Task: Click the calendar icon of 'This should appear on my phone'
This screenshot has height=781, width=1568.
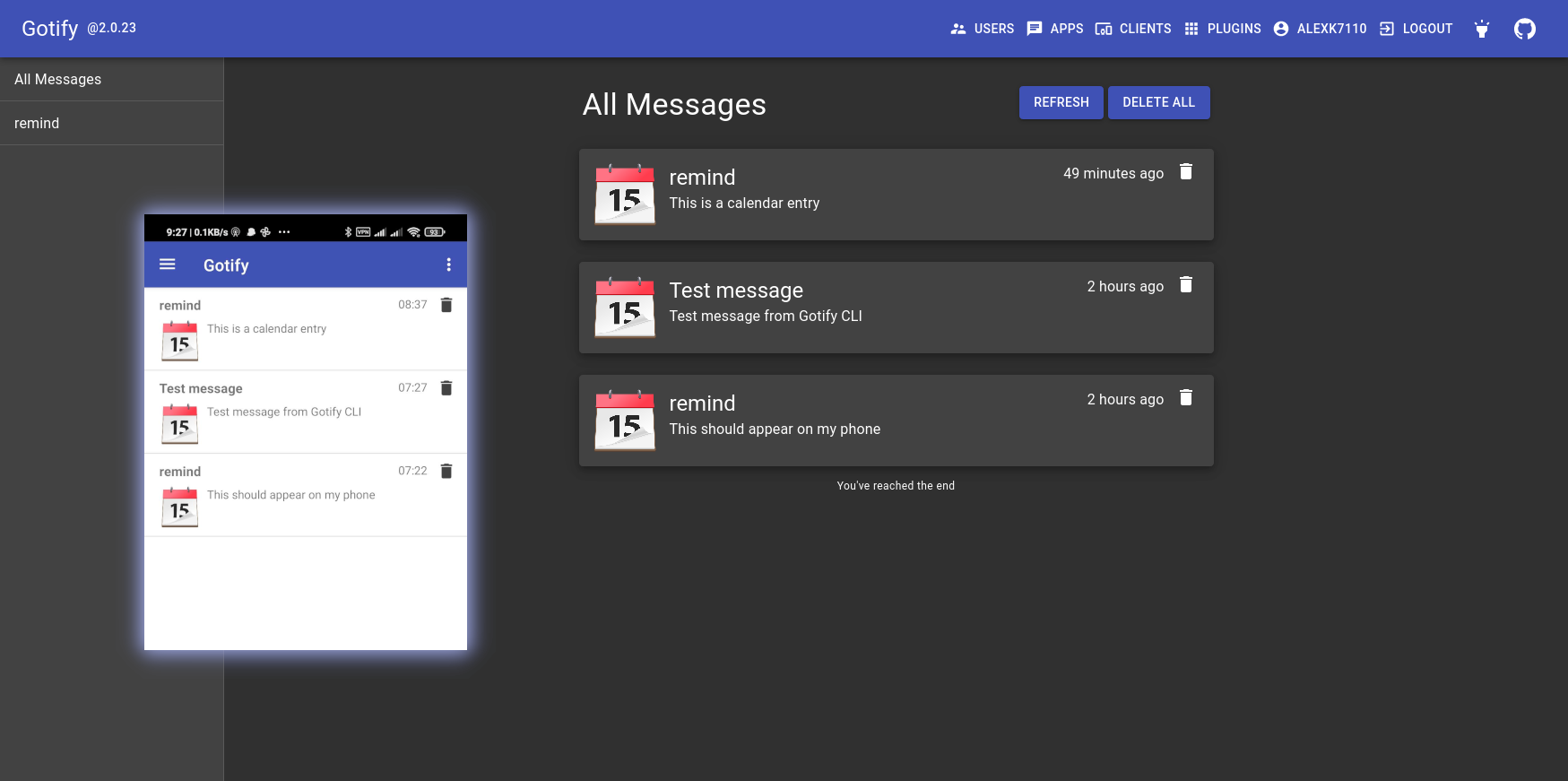Action: tap(625, 420)
